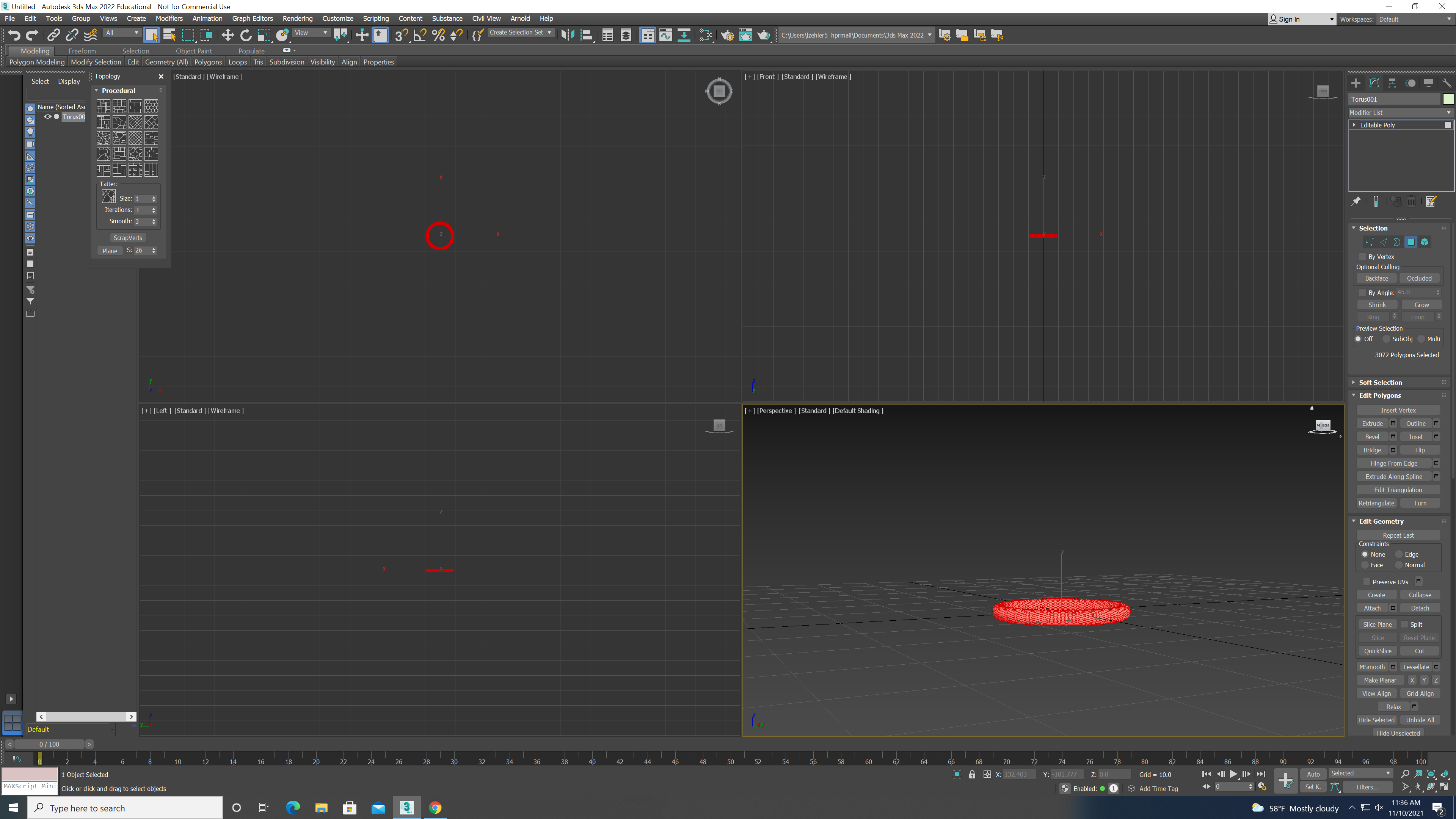
Task: Switch to the Display tab
Action: tap(69, 81)
